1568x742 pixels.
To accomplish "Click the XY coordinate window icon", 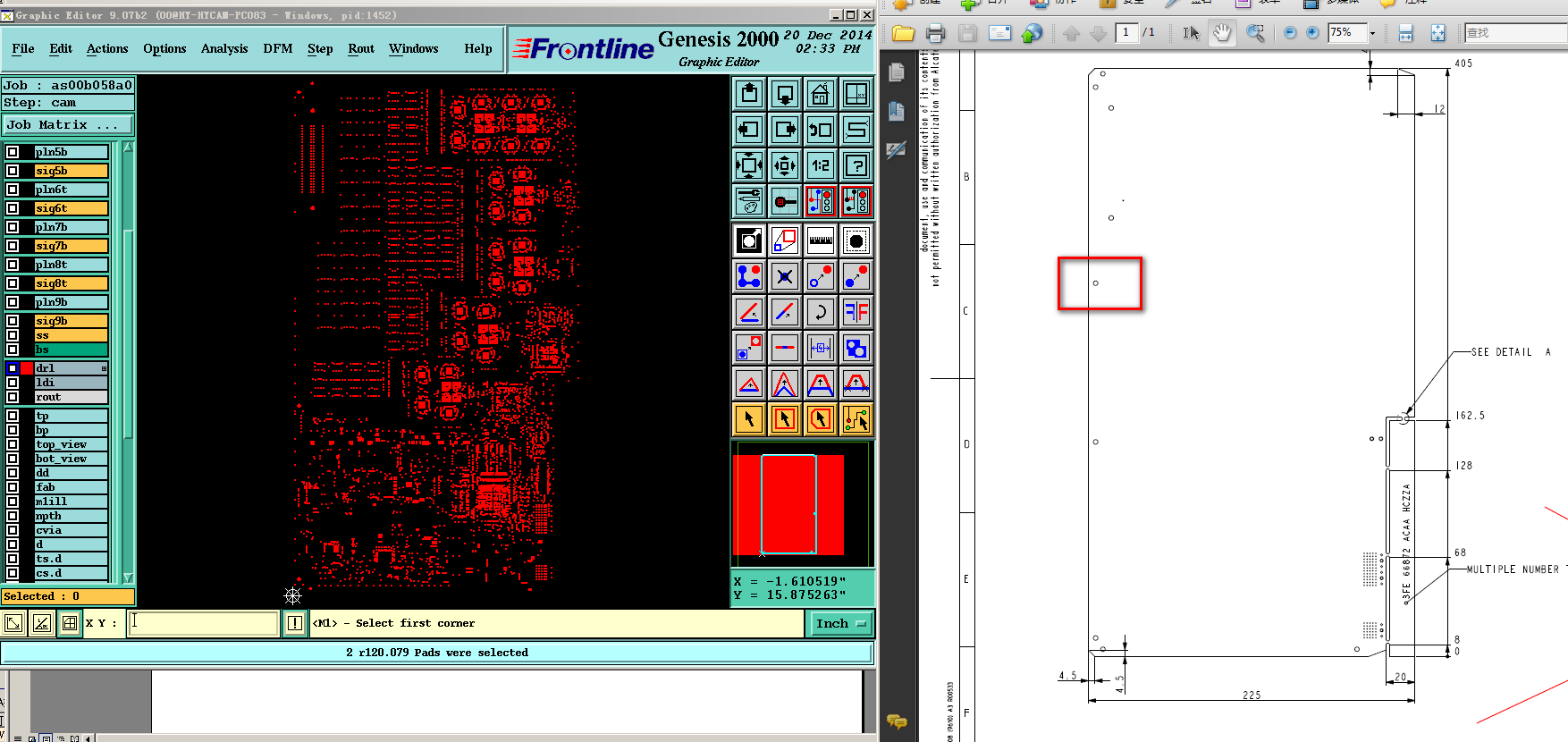I will [x=856, y=94].
